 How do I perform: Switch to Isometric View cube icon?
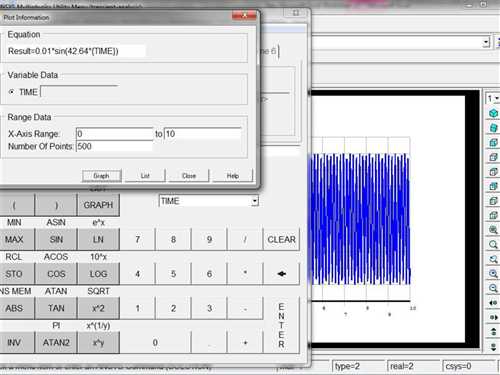493,113
